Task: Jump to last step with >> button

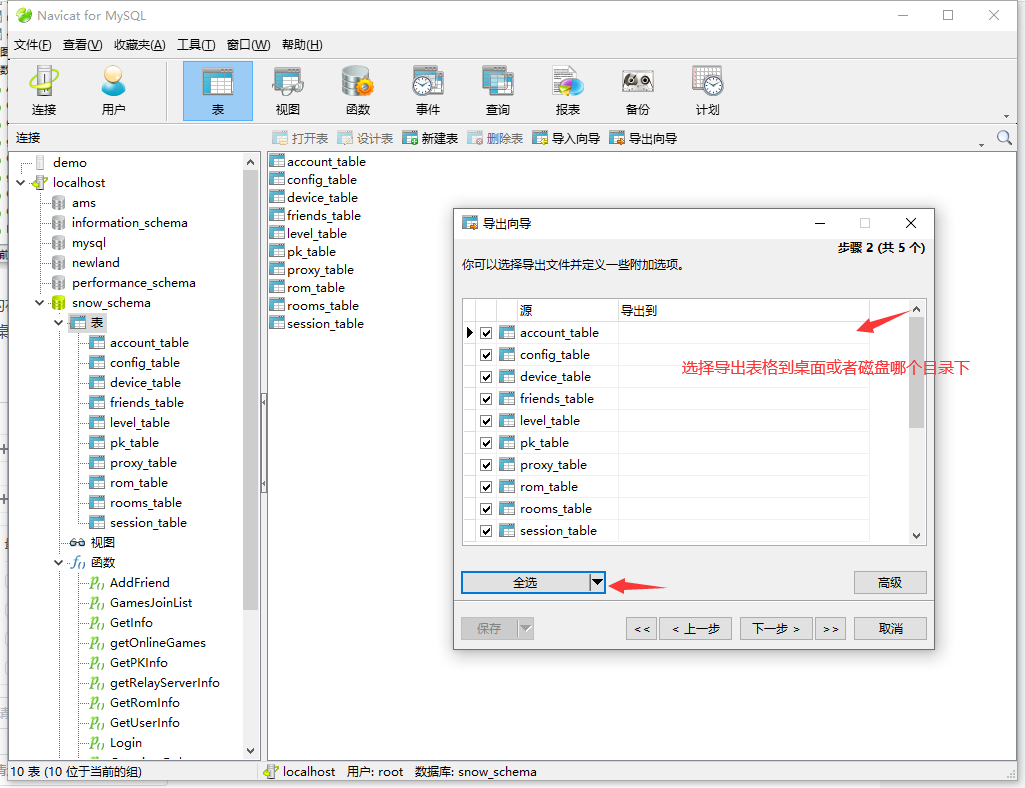Action: (831, 628)
